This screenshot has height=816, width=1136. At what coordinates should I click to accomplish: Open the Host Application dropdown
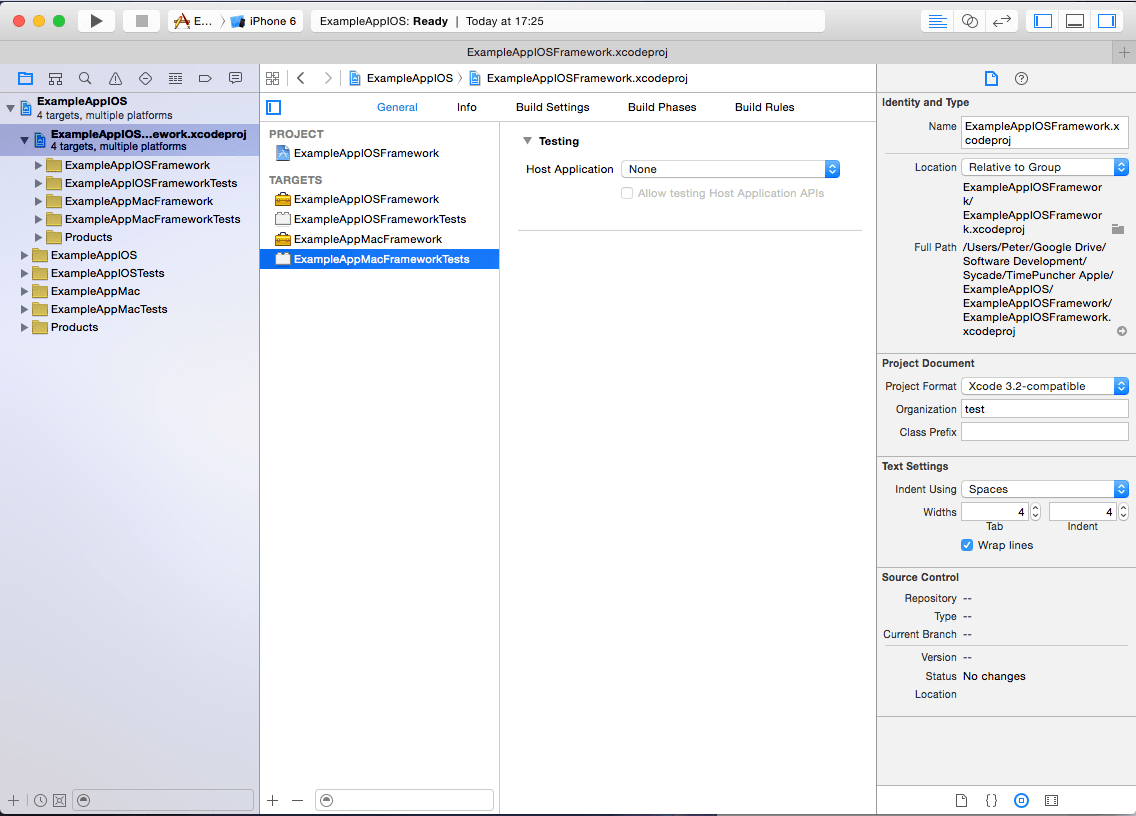coord(730,169)
